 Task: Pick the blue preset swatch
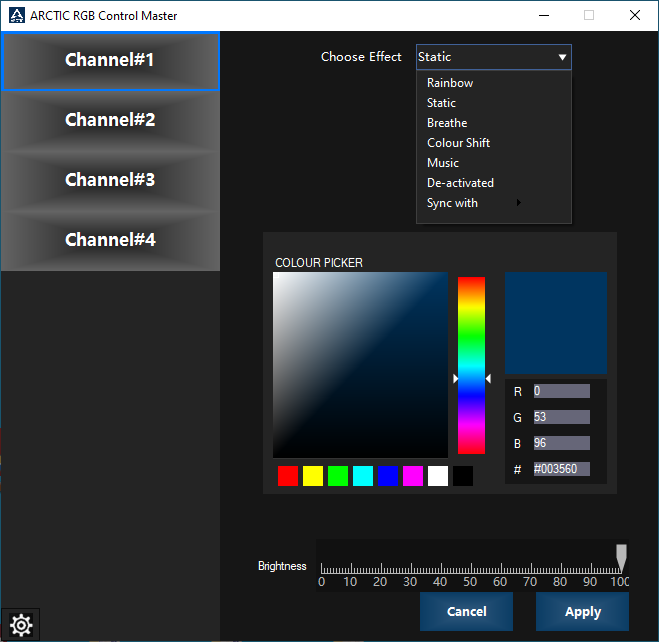click(388, 476)
